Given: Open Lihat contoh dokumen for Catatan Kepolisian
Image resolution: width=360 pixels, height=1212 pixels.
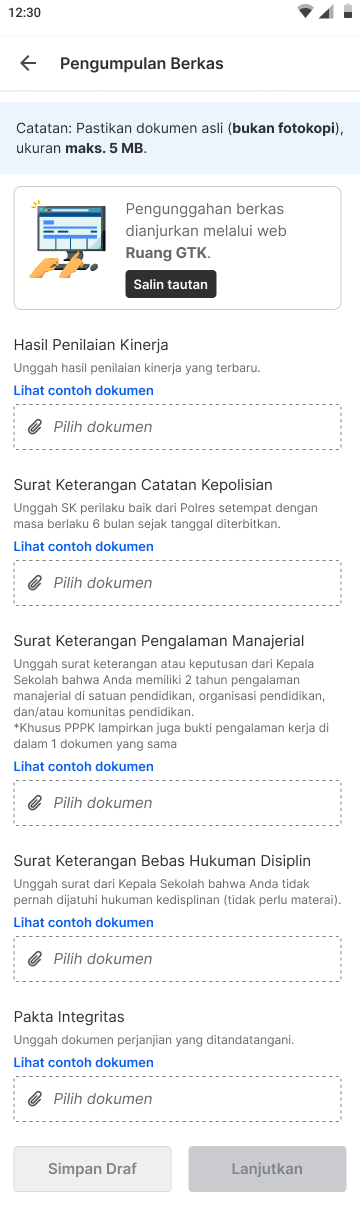Looking at the screenshot, I should tap(84, 546).
